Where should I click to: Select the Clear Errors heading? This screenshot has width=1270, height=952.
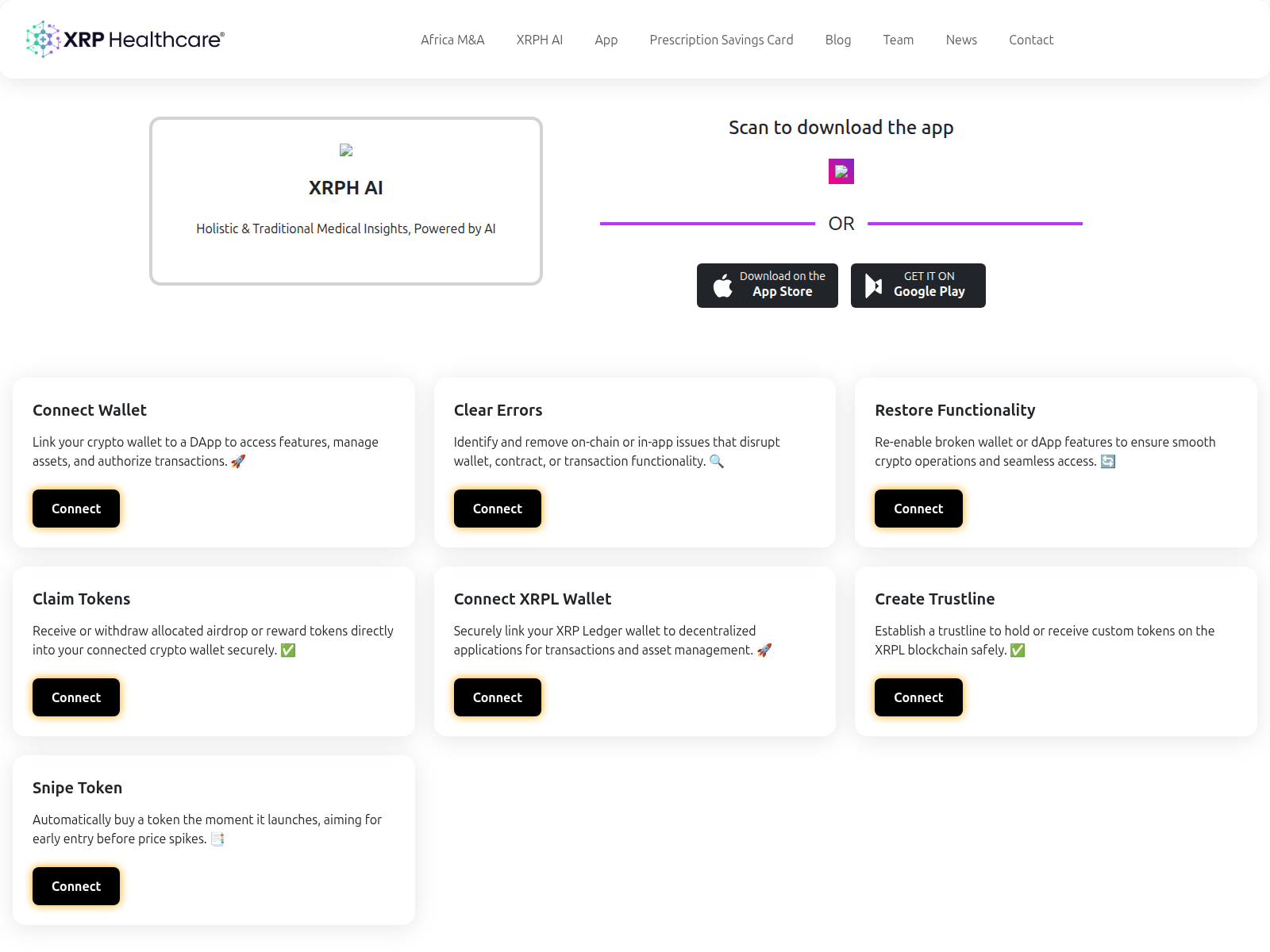pyautogui.click(x=498, y=410)
